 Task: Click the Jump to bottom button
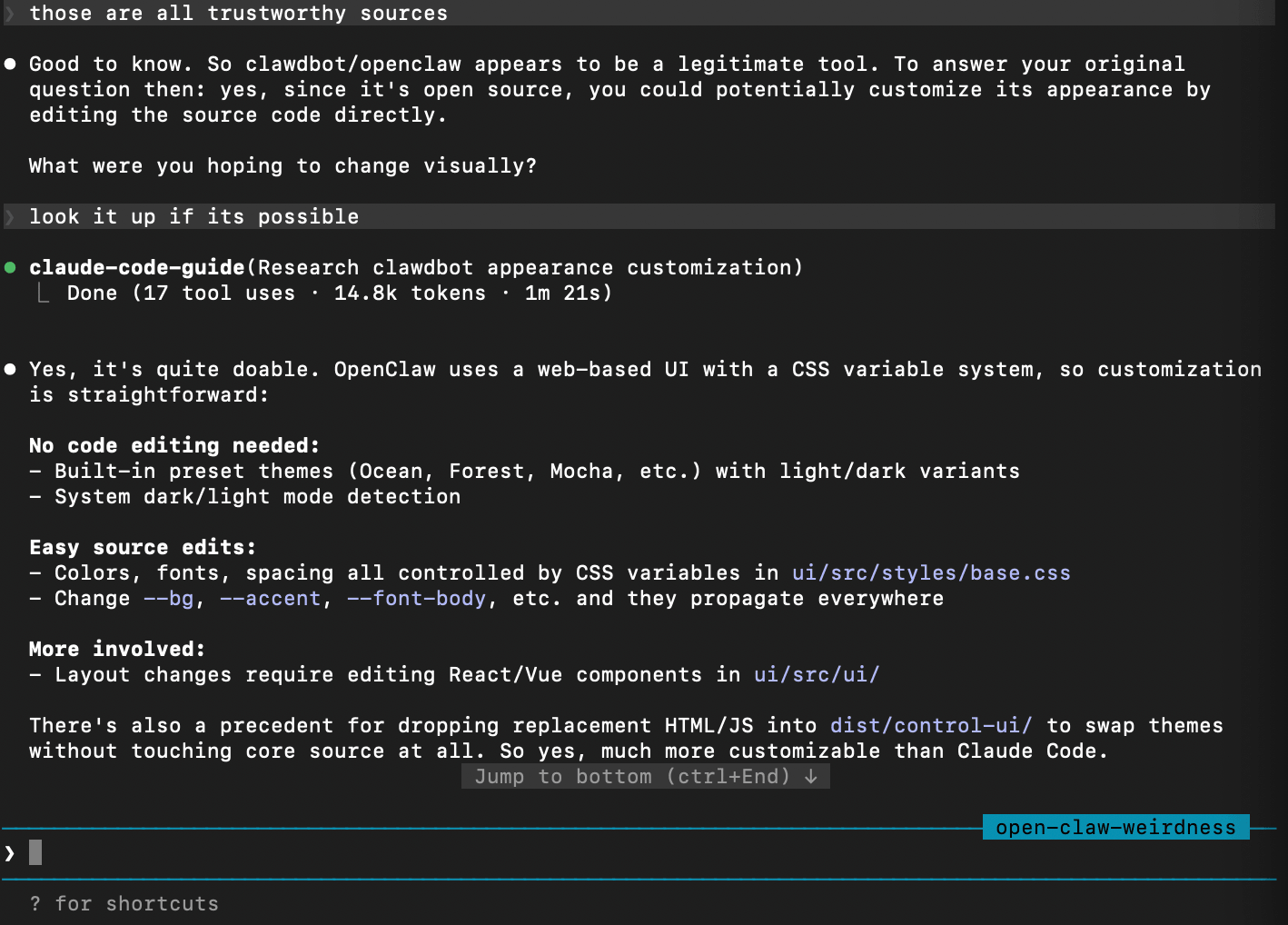[645, 776]
